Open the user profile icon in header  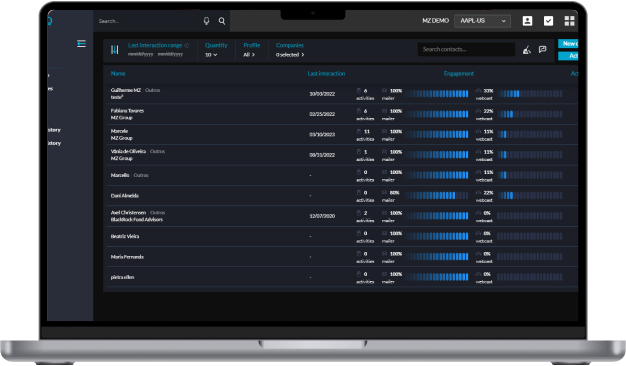pyautogui.click(x=527, y=21)
